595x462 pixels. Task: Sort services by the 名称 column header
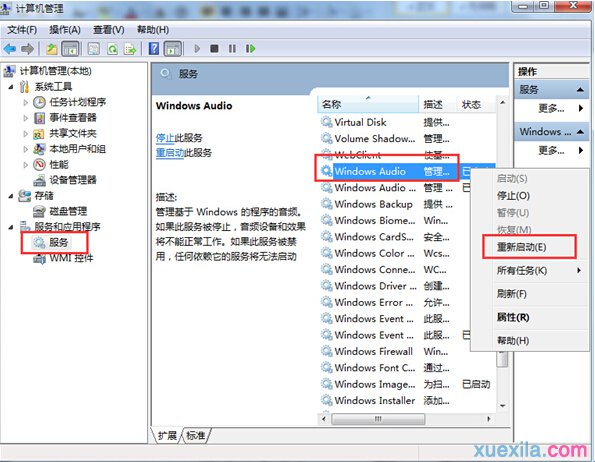[368, 104]
